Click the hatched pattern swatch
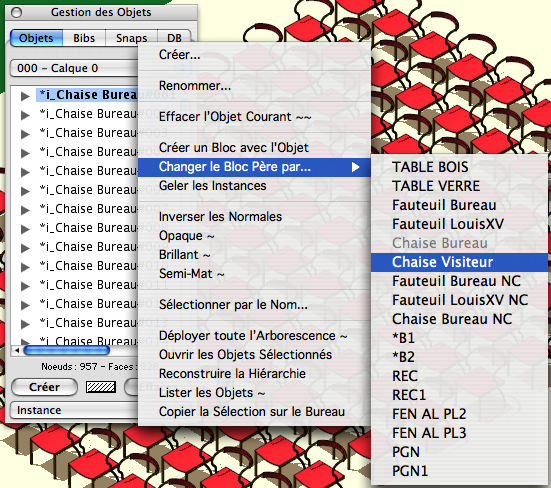This screenshot has width=551, height=488. [101, 387]
